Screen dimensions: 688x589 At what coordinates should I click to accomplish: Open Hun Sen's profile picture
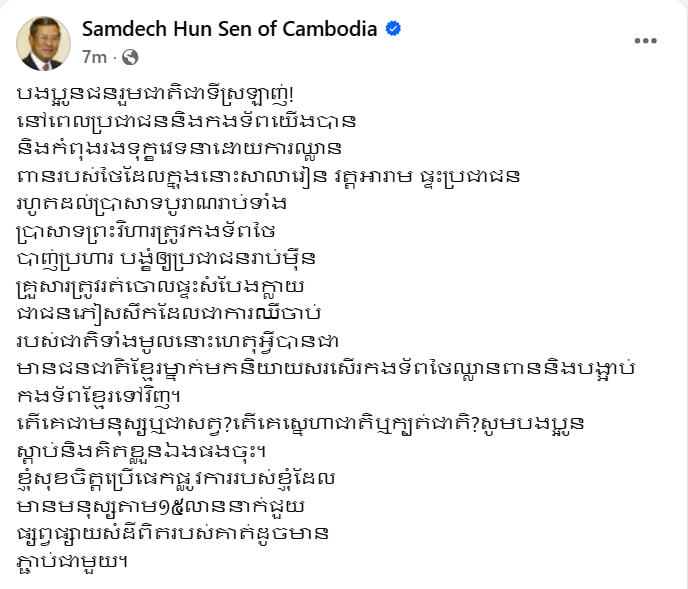(43, 43)
